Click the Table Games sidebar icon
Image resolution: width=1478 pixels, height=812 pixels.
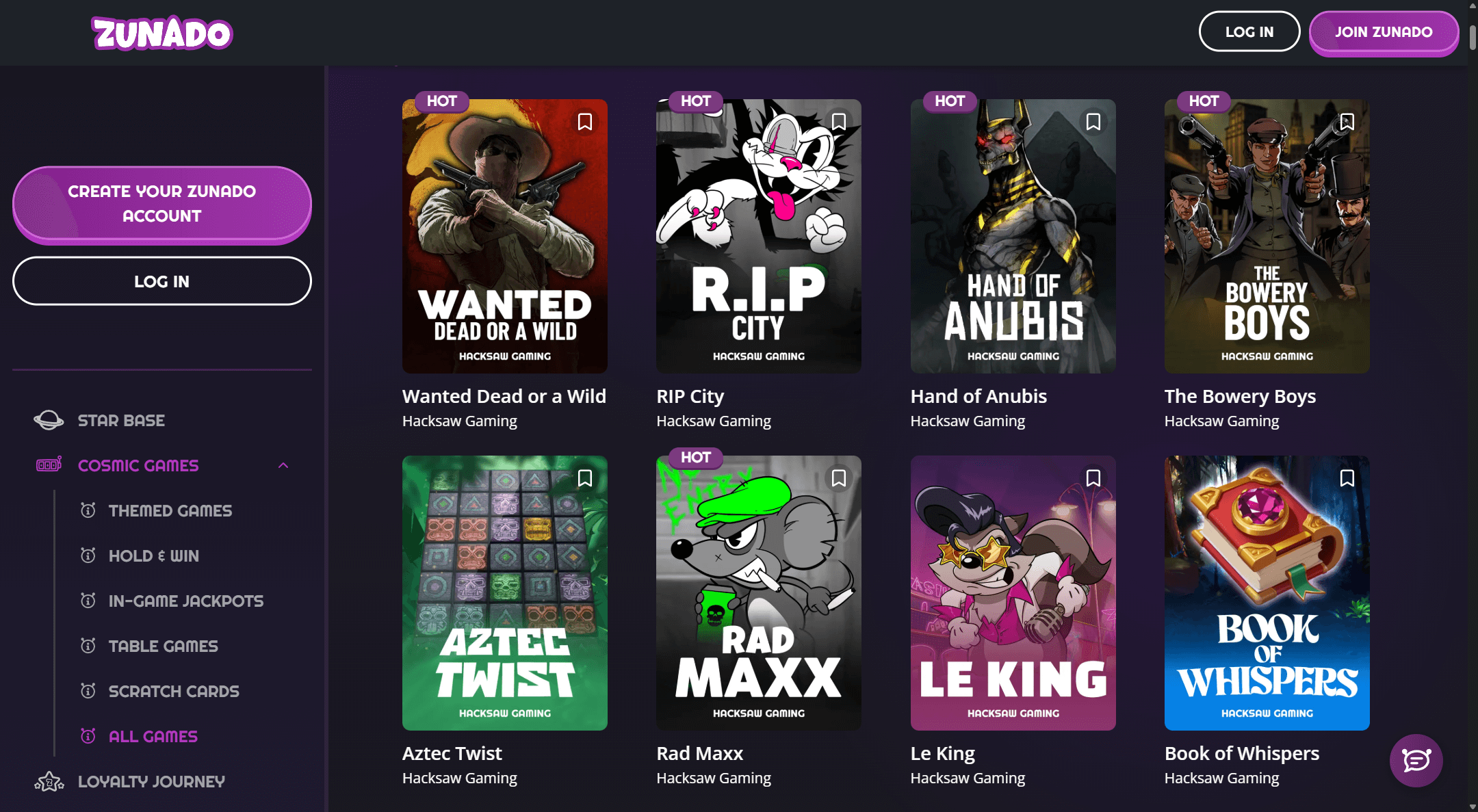[x=88, y=646]
